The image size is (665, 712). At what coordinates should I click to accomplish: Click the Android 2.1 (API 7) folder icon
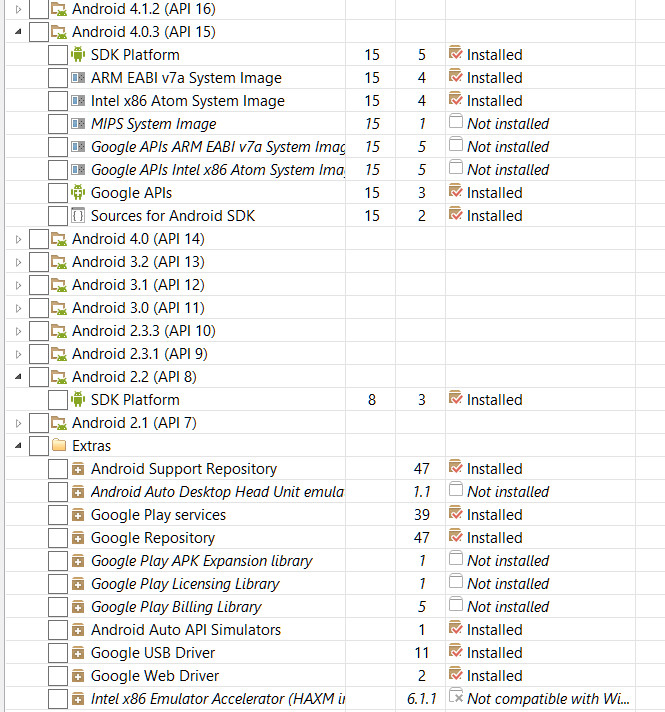click(x=59, y=423)
